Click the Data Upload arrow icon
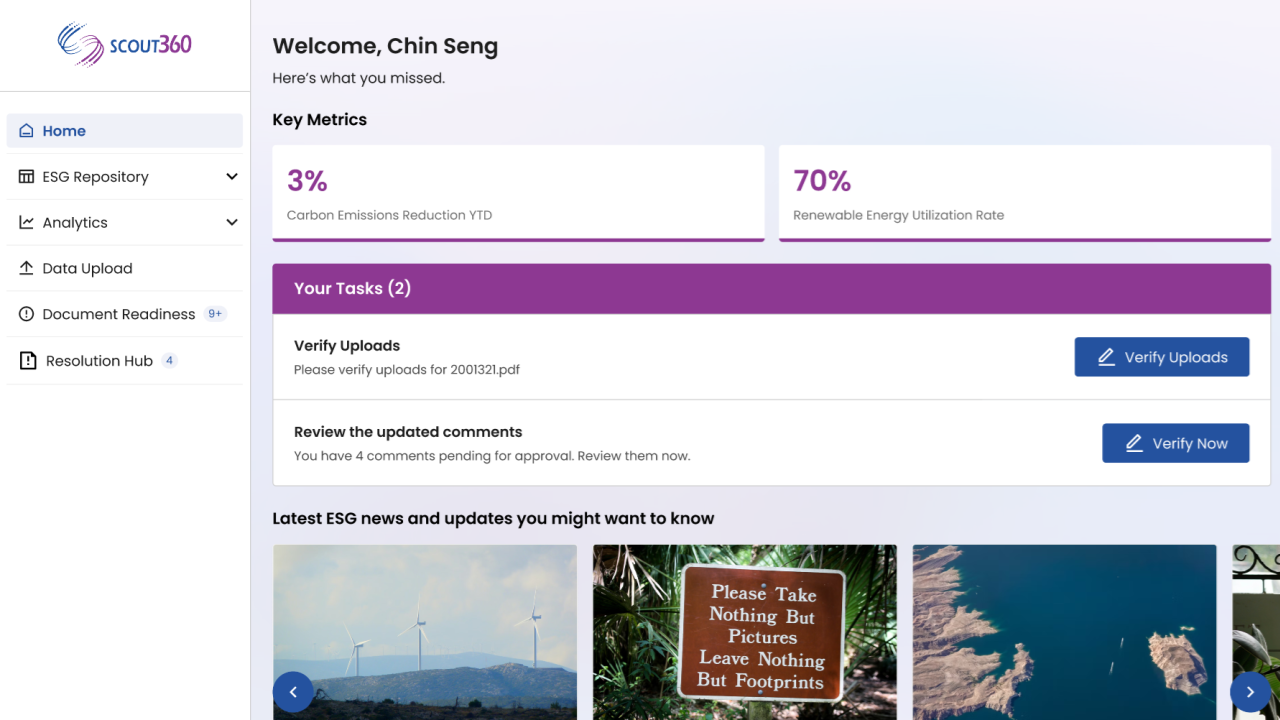 [x=26, y=268]
